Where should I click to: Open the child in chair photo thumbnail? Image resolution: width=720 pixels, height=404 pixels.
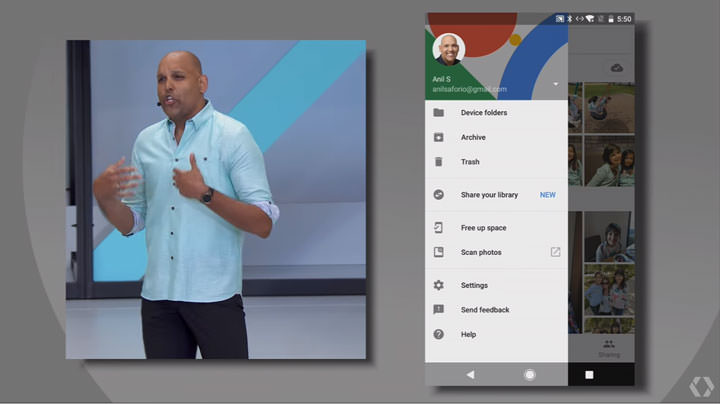pyautogui.click(x=609, y=237)
